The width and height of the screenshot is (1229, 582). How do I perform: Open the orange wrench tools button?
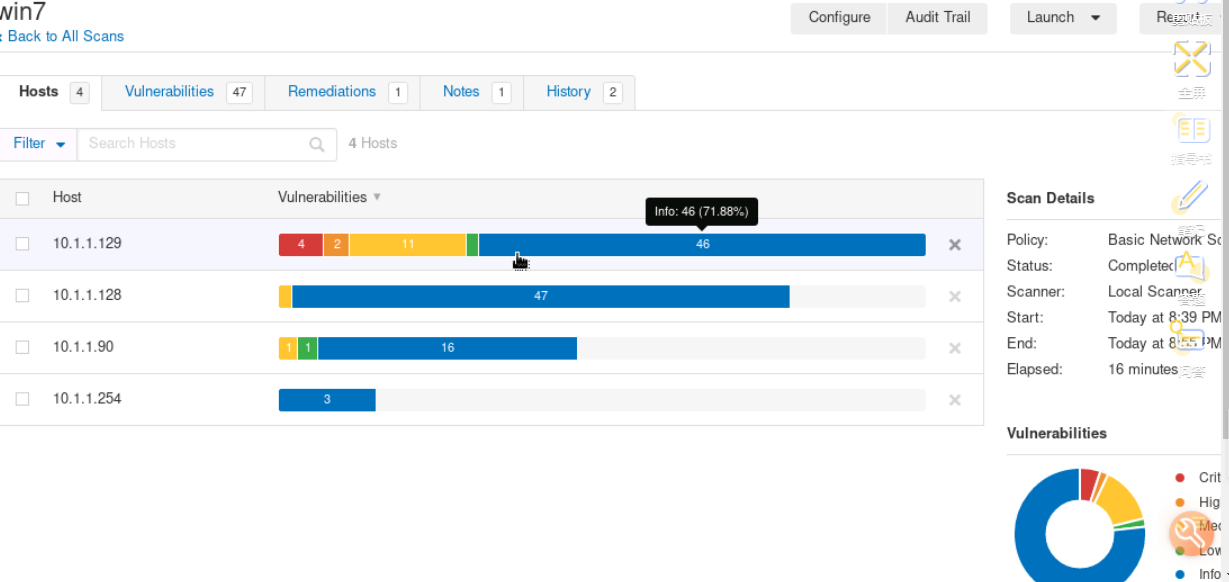coord(1191,534)
